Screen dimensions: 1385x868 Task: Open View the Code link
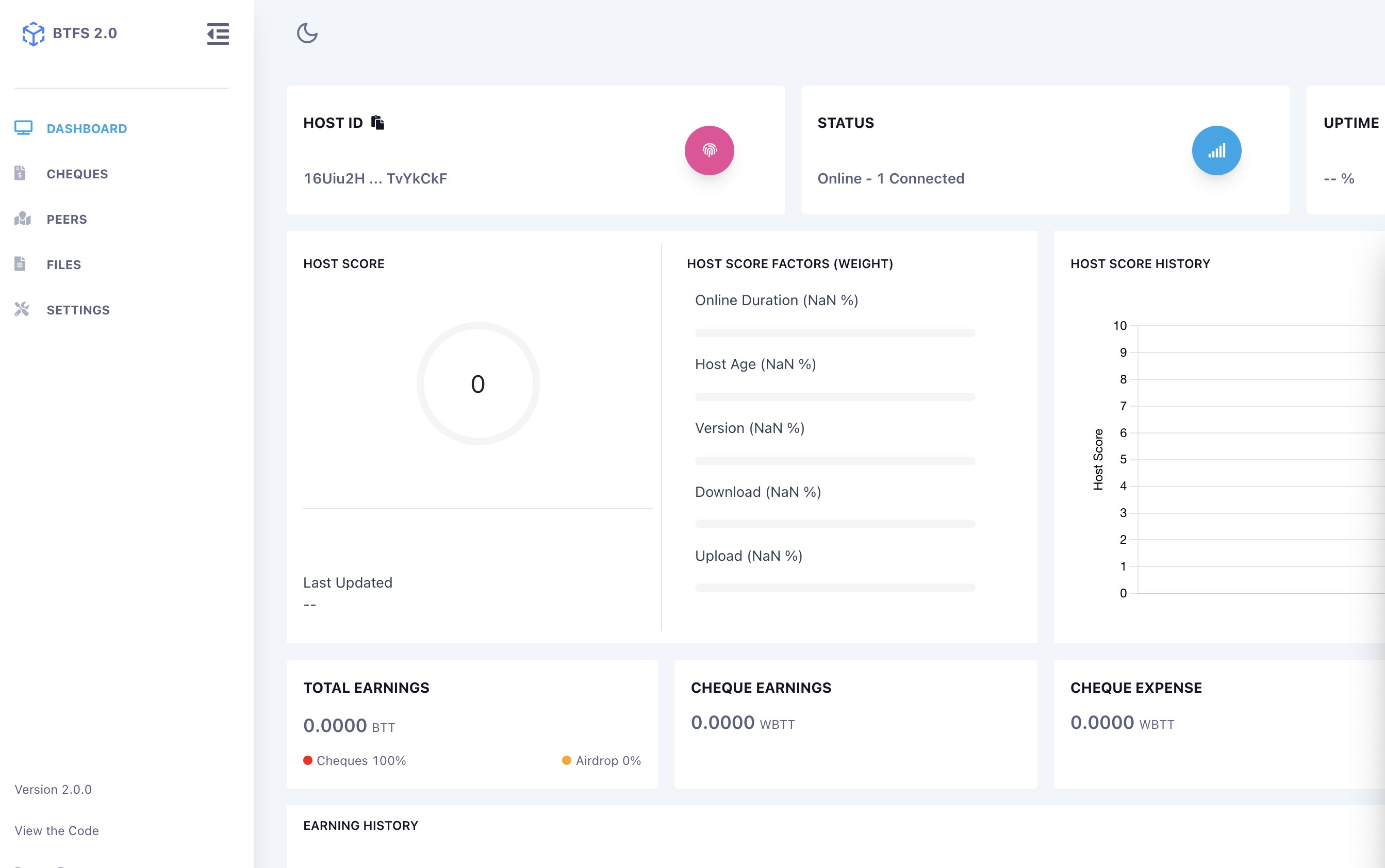point(56,831)
